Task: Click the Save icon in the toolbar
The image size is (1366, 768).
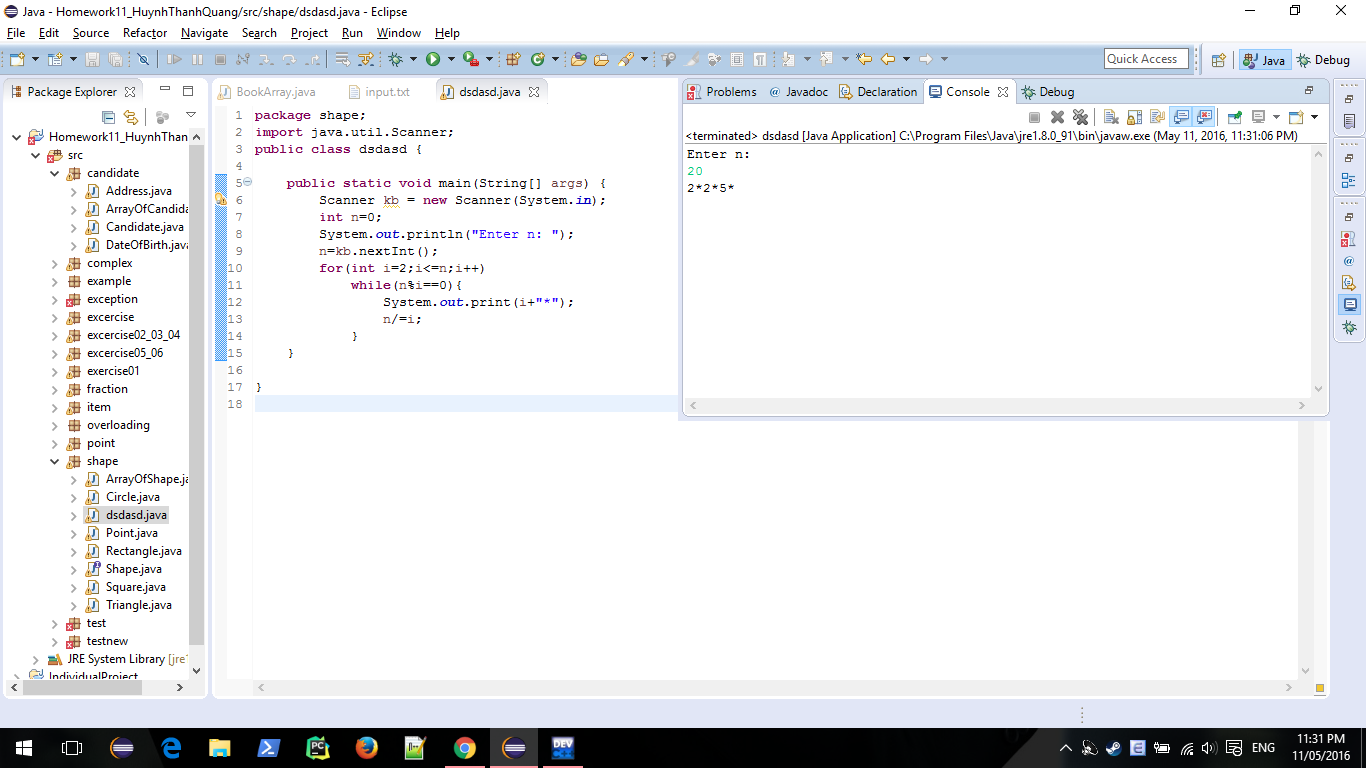Action: click(x=92, y=60)
